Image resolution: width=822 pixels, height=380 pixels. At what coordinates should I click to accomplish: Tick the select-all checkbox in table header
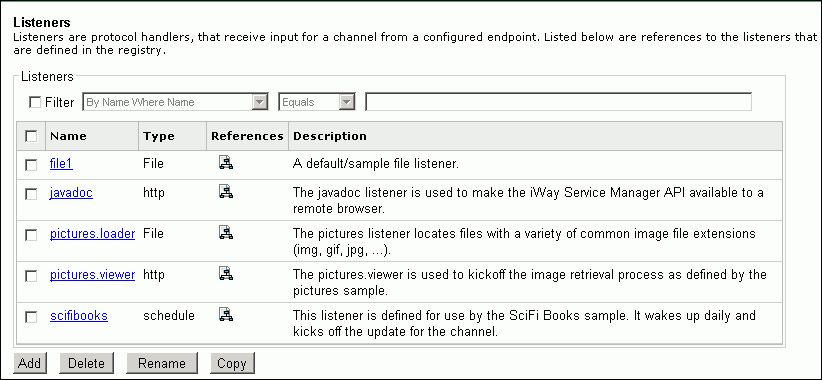point(31,136)
